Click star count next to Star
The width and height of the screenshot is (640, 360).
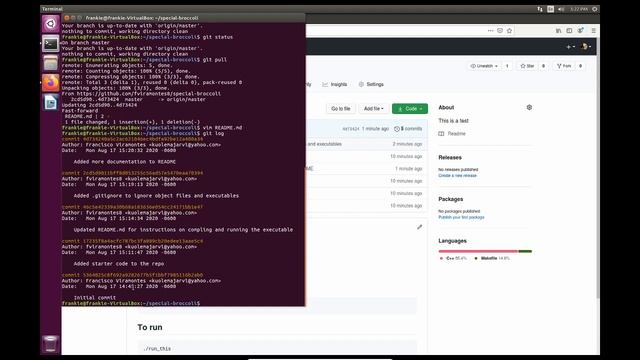coord(543,66)
